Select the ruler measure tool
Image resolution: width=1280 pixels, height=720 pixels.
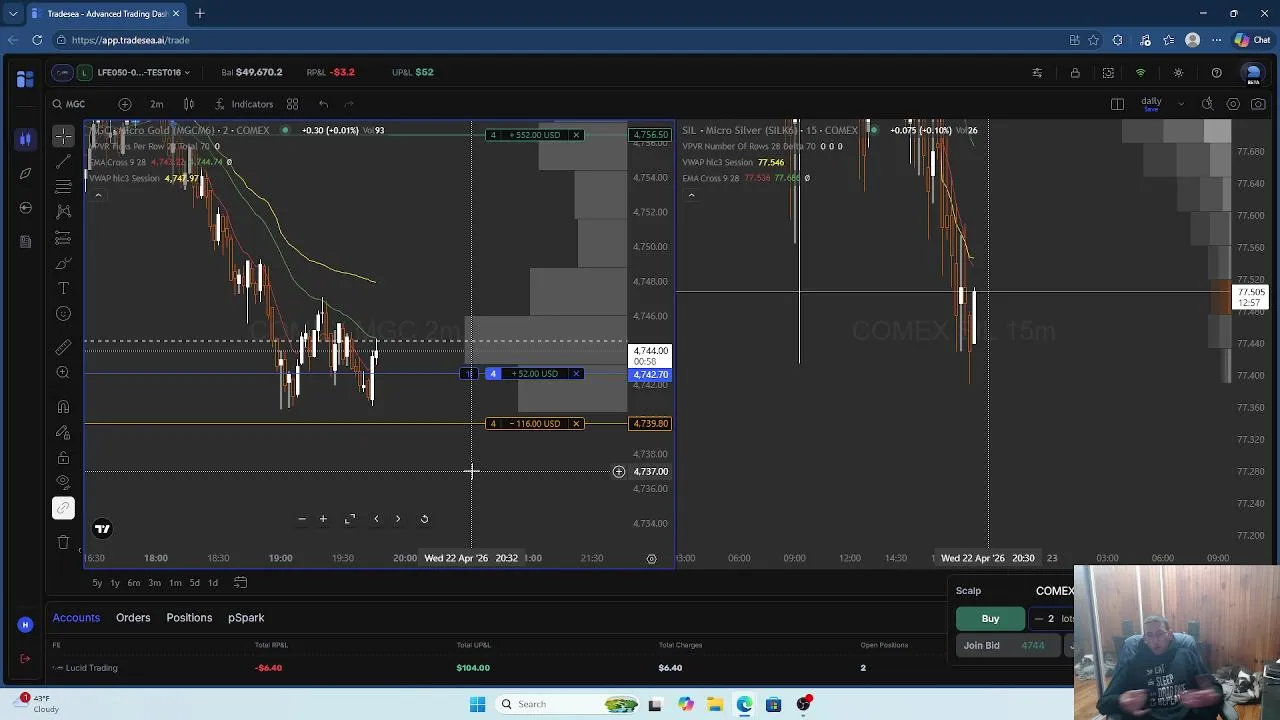pyautogui.click(x=63, y=347)
